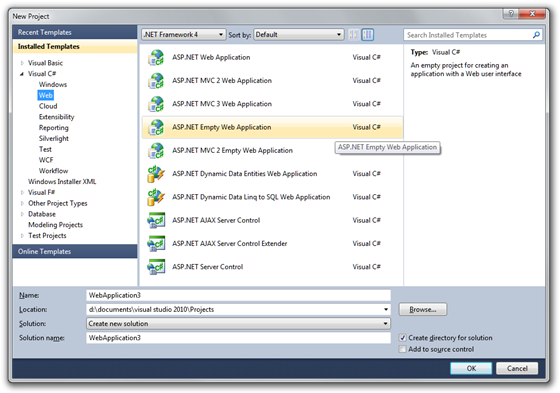Screen dimensions: 560x393
Task: Select the Web category
Action: tap(46, 95)
